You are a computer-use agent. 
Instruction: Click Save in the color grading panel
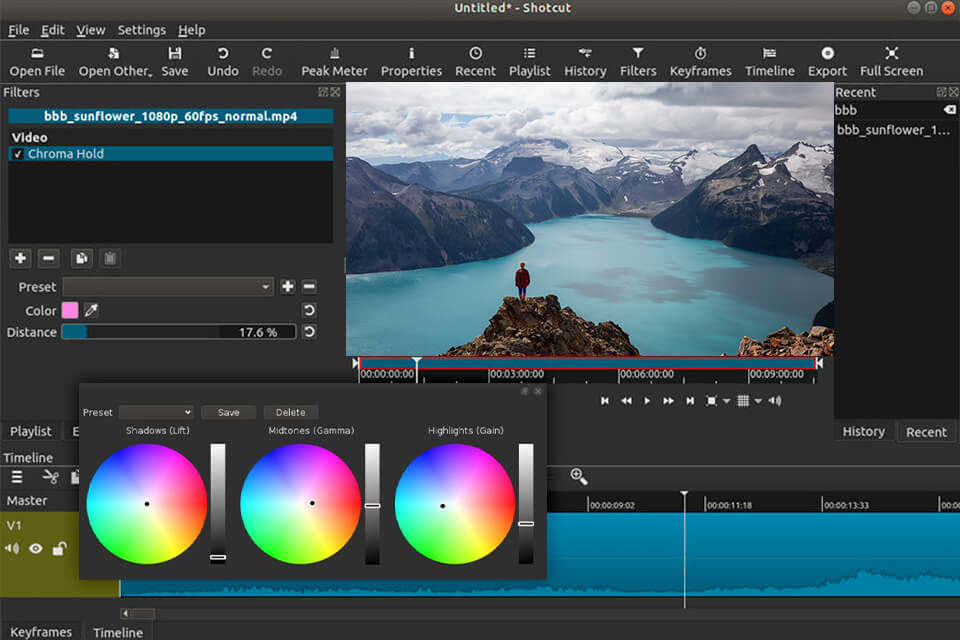point(228,412)
